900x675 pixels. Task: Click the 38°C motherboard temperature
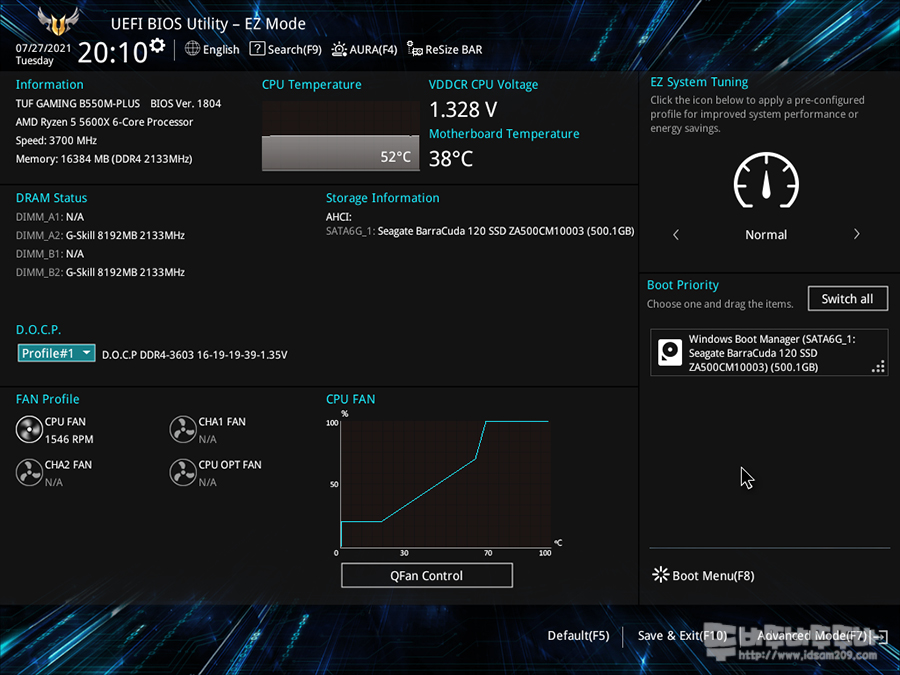coord(451,158)
